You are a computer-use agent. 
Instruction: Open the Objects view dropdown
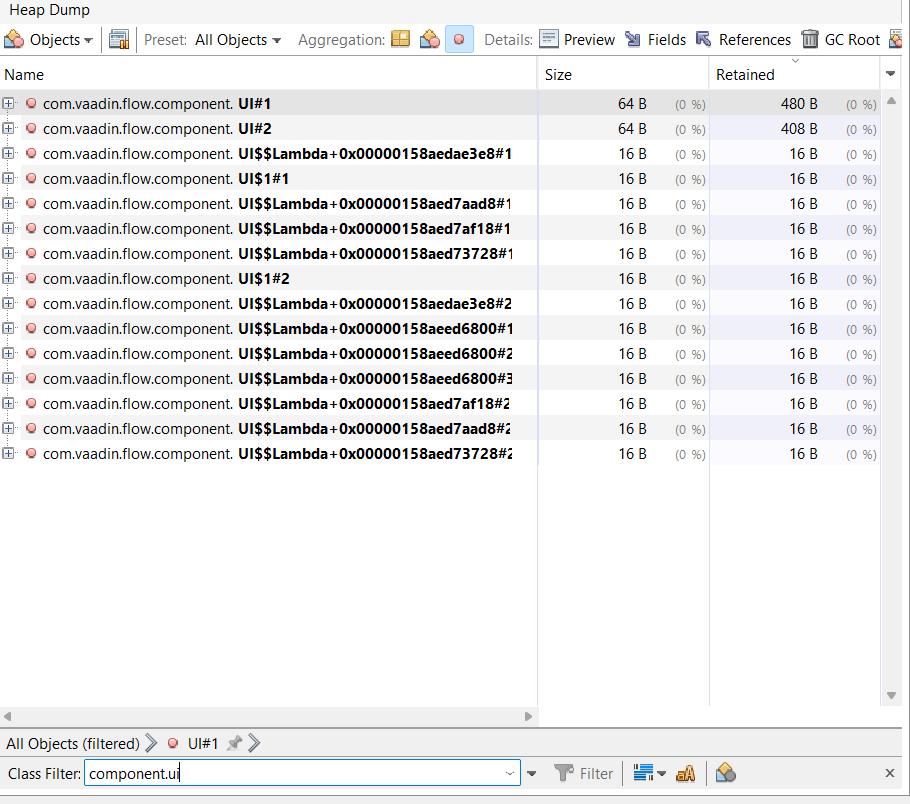click(x=49, y=40)
